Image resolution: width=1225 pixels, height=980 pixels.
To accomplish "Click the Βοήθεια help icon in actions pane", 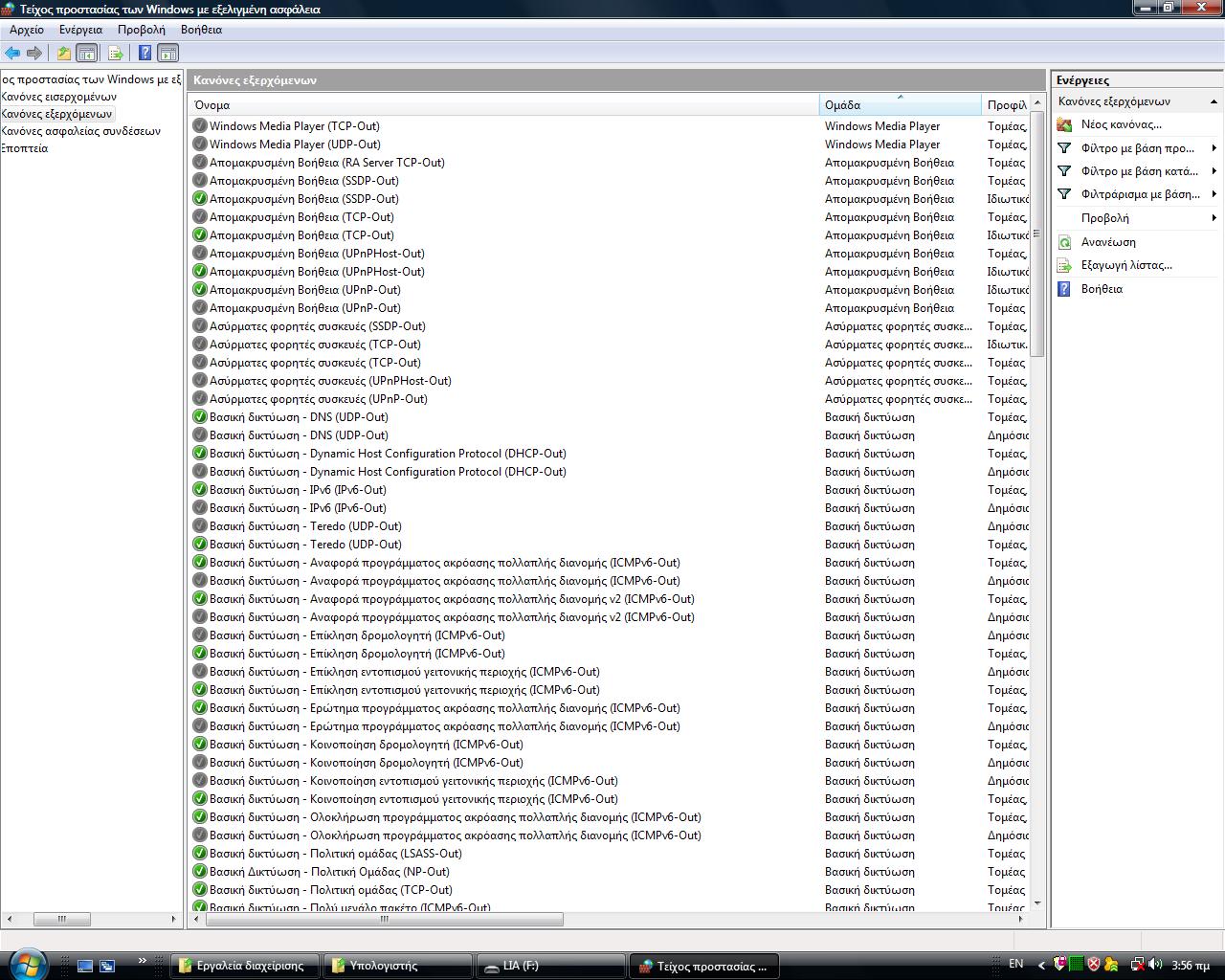I will coord(1064,288).
